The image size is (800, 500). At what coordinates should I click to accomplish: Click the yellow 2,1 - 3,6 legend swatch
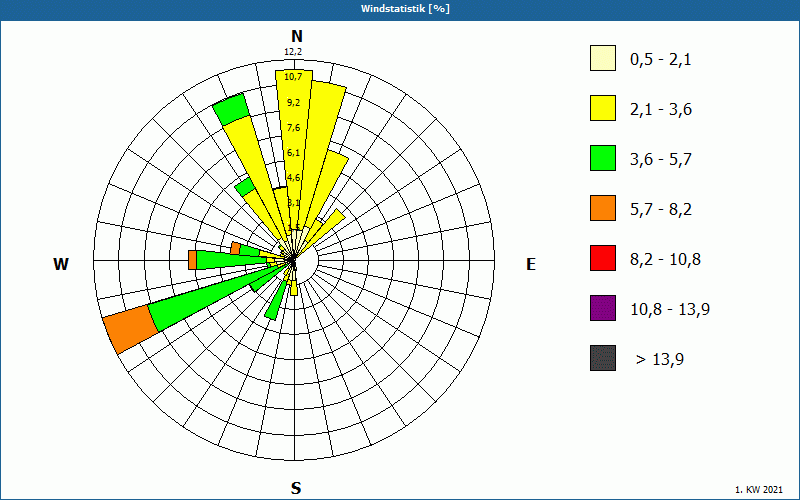click(603, 108)
